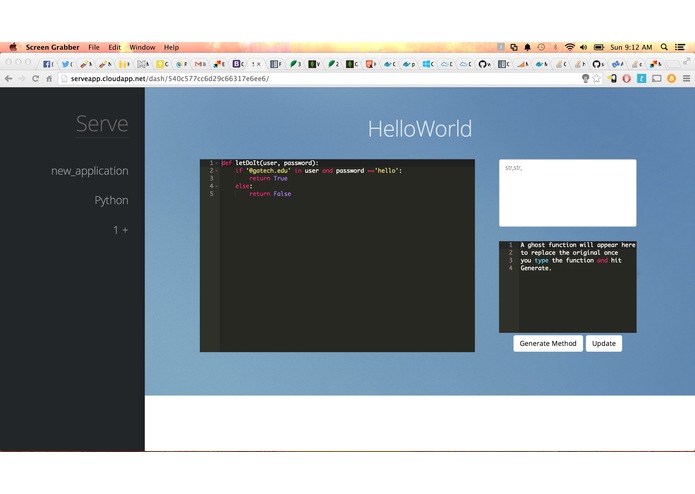Image resolution: width=695 pixels, height=494 pixels.
Task: Open the Chrome hamburger menu
Action: (x=686, y=78)
